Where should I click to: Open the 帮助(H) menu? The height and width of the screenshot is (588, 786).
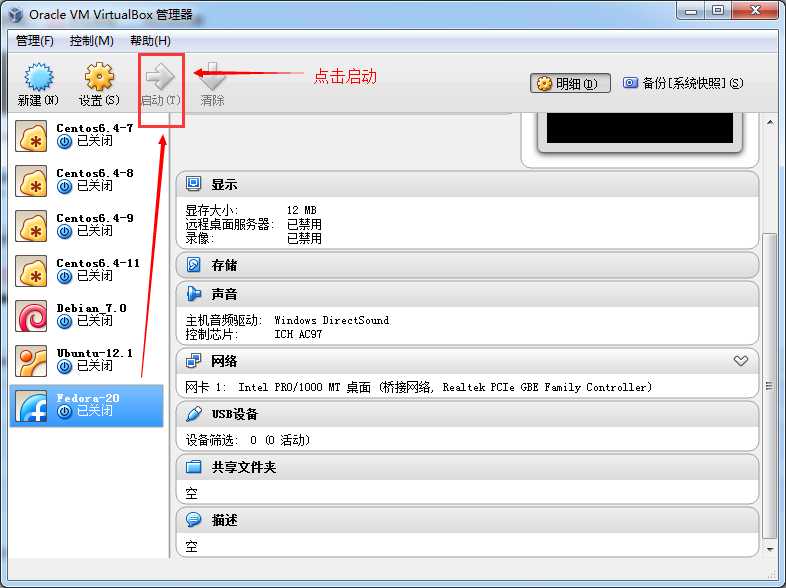point(150,41)
